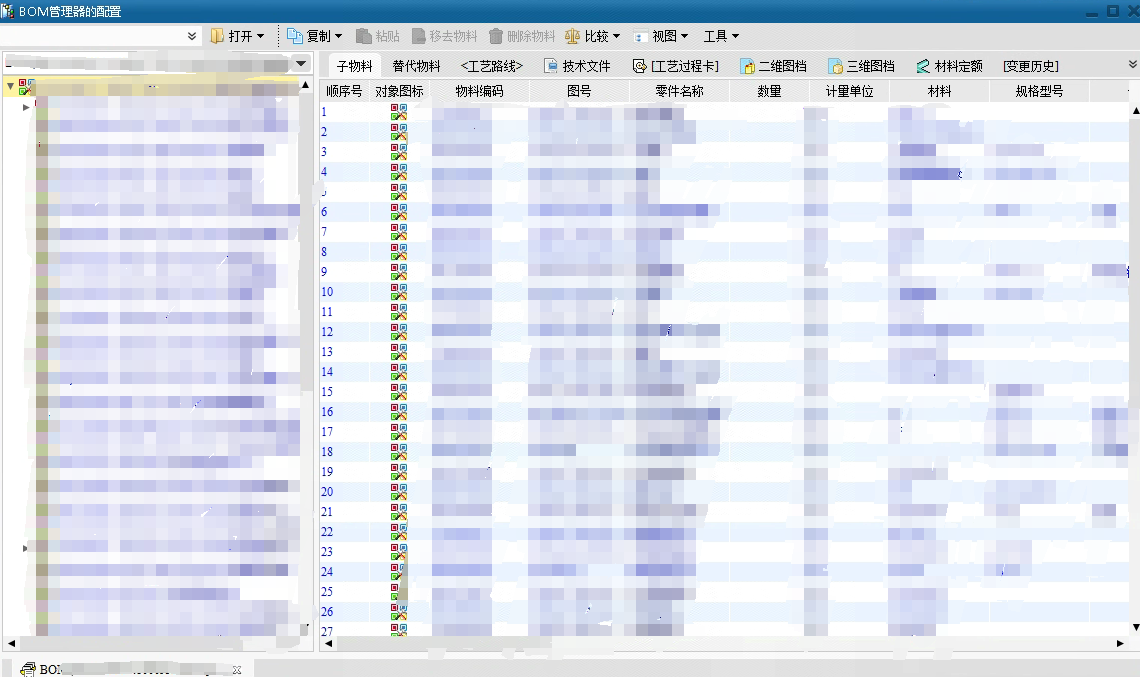Image resolution: width=1140 pixels, height=677 pixels.
Task: Click the 材料定额 tab icon
Action: point(923,66)
